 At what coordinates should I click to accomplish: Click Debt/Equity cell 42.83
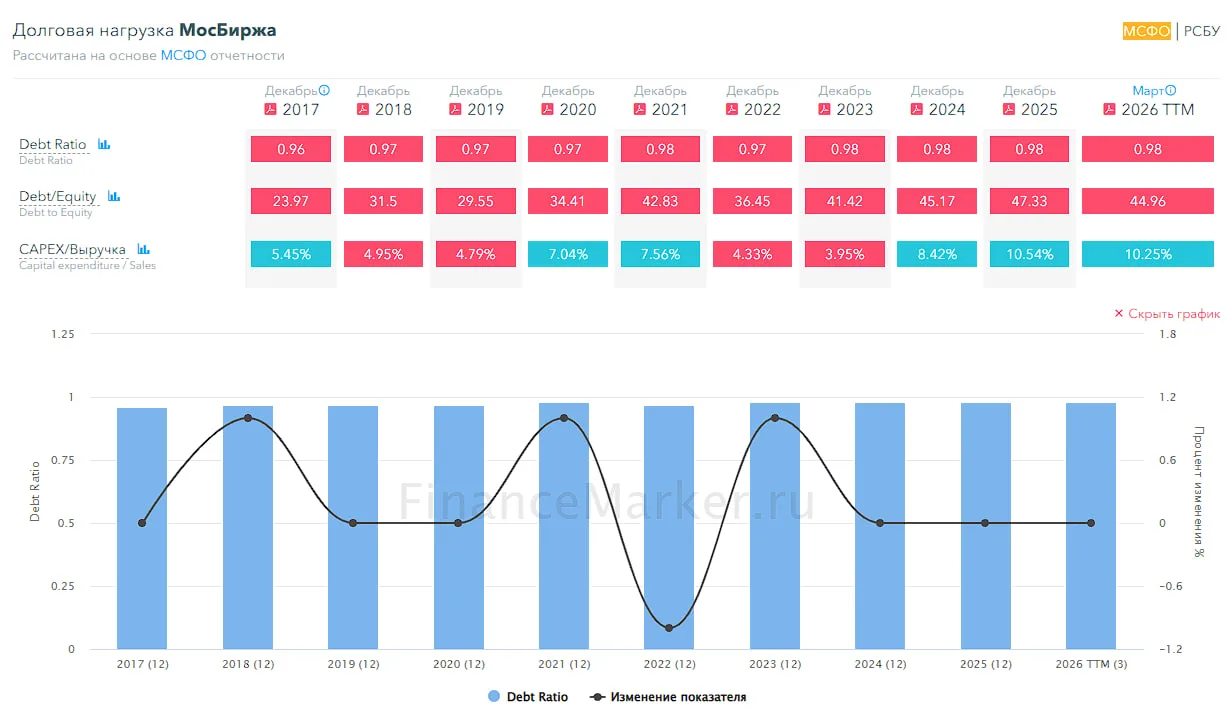click(660, 201)
